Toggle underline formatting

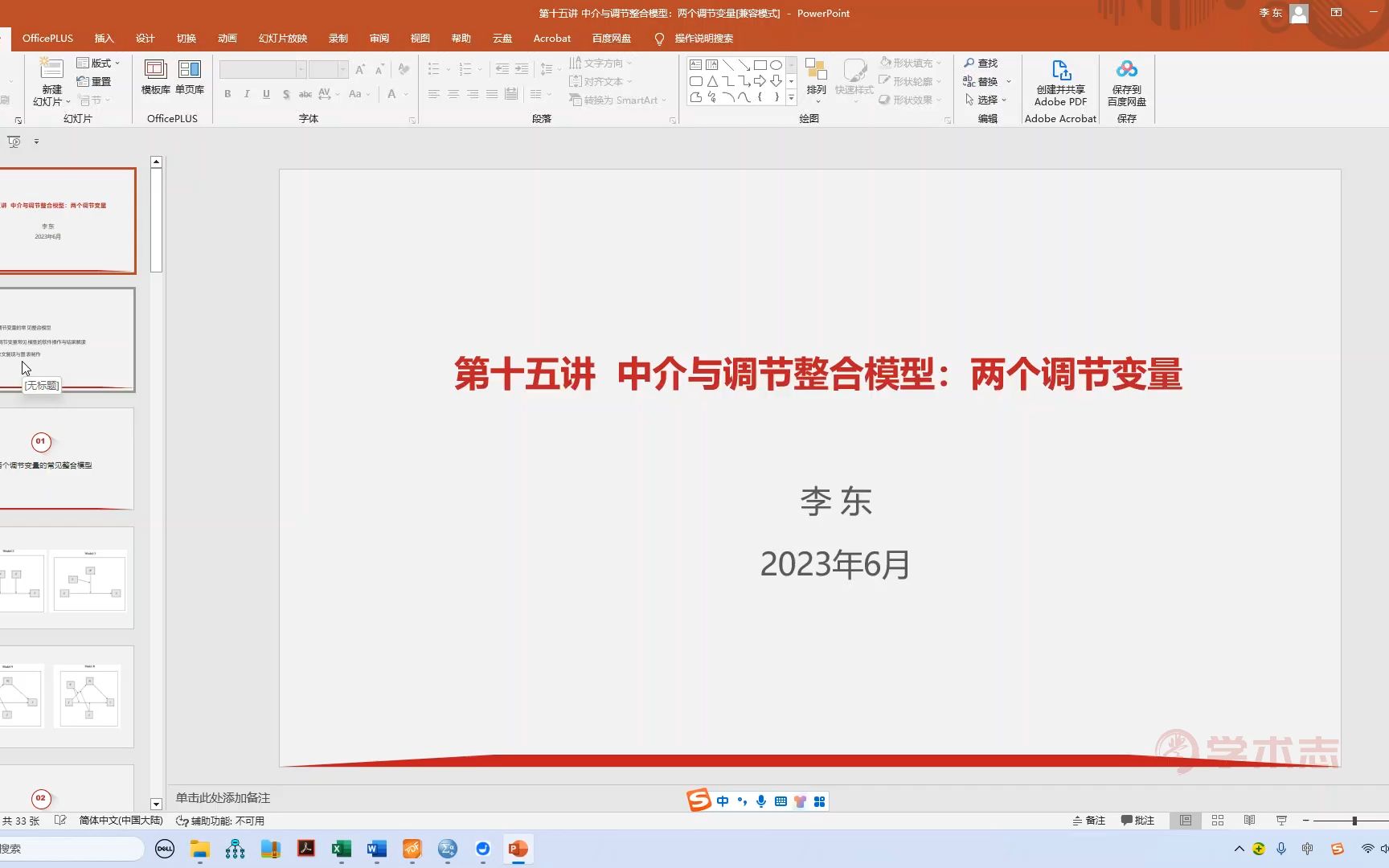tap(266, 94)
